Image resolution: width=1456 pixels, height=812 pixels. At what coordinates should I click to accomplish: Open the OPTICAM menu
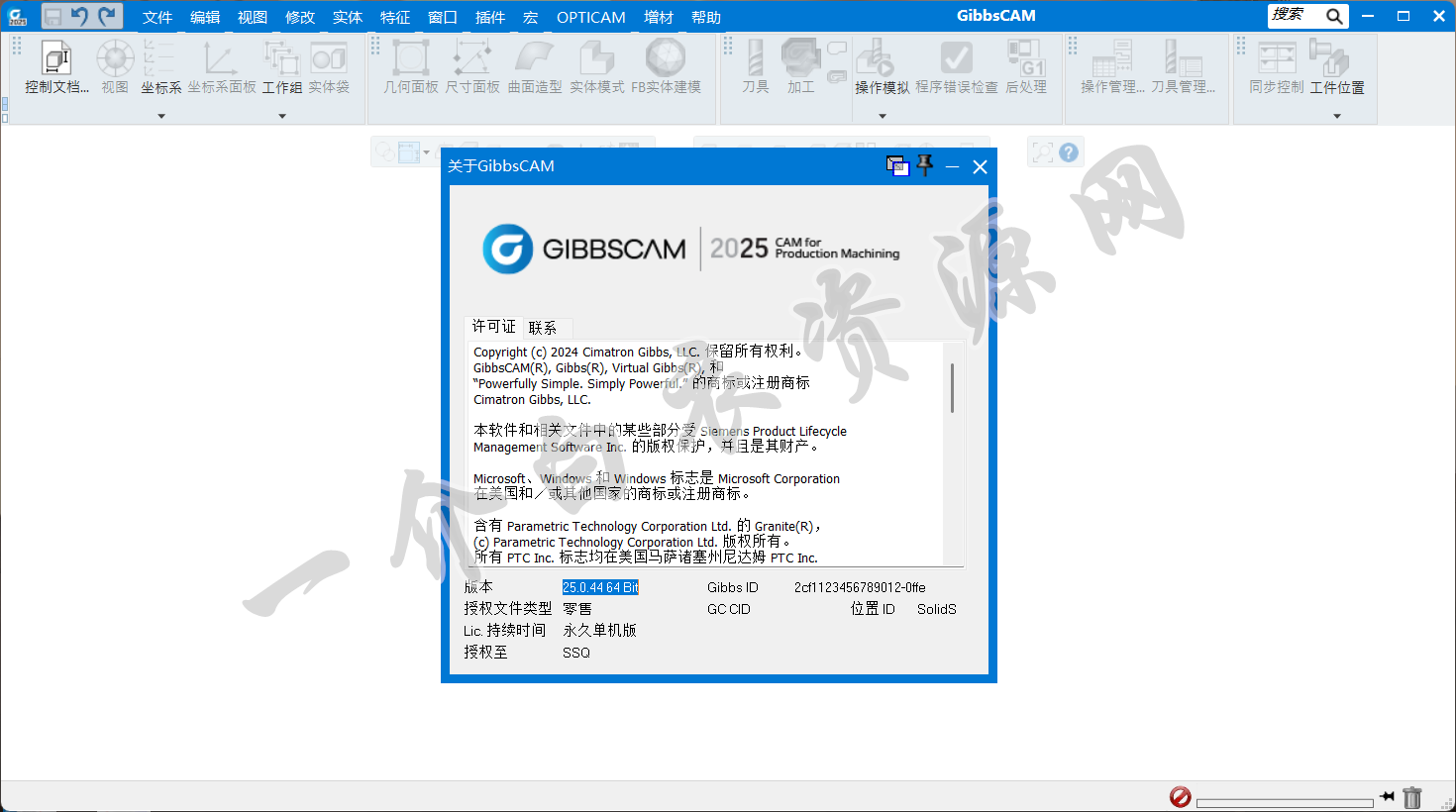591,17
